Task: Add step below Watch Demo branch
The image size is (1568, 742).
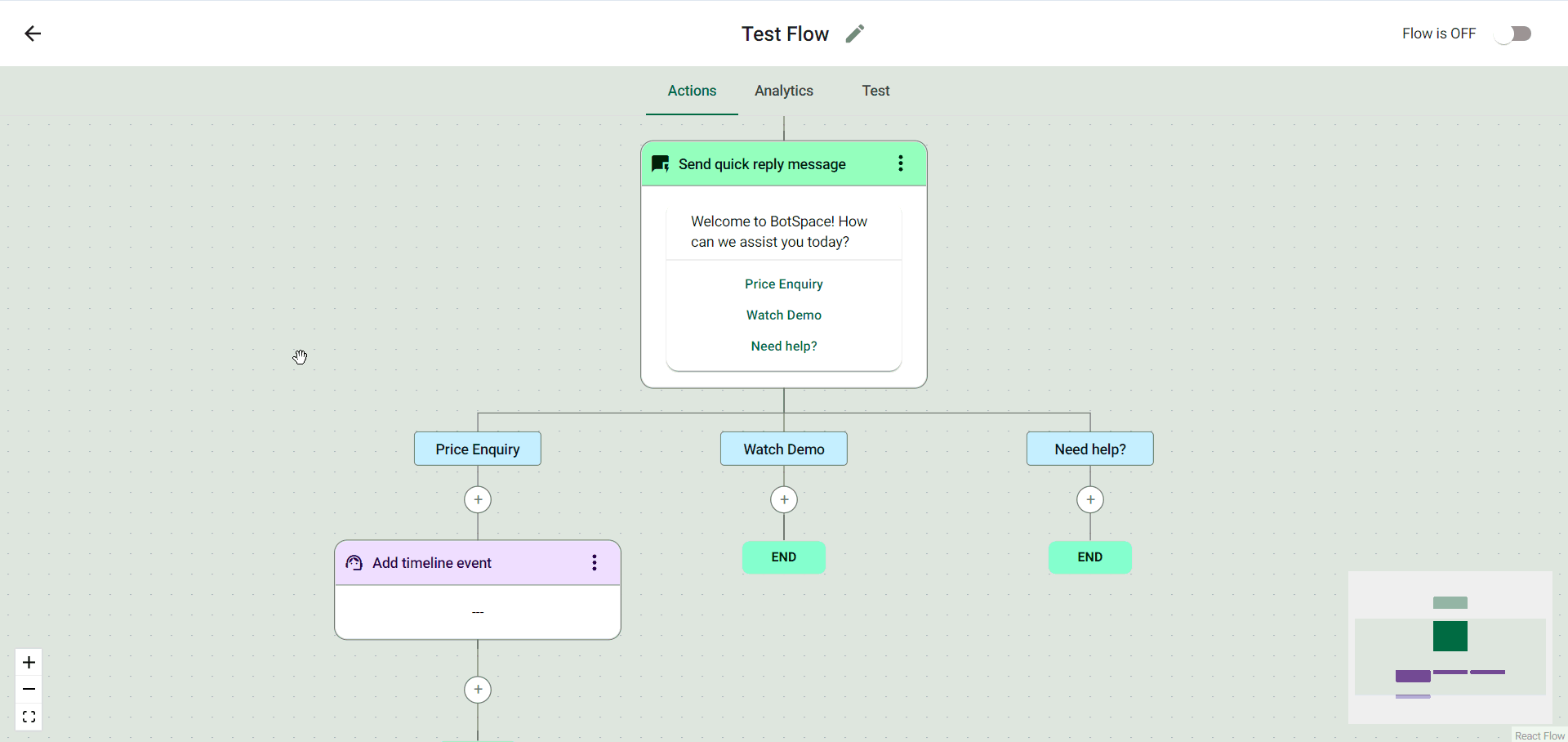Action: [784, 499]
